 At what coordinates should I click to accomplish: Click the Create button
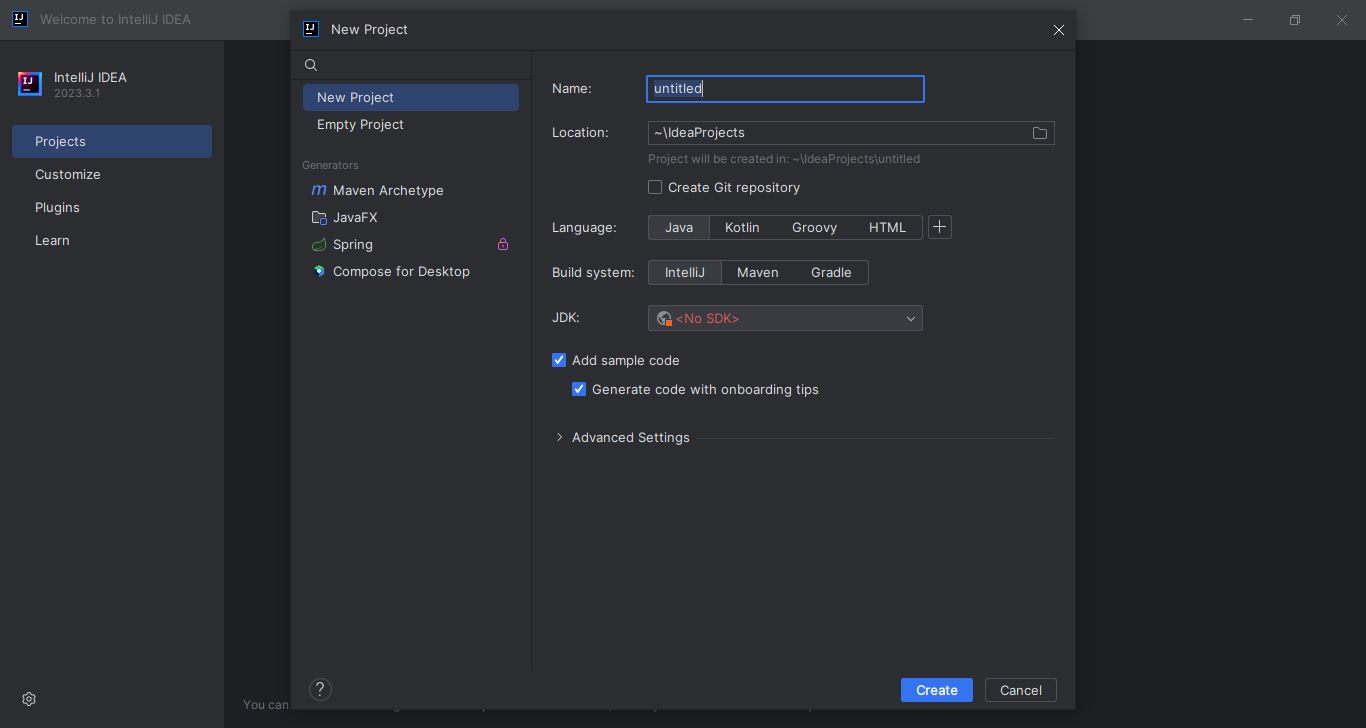[x=937, y=690]
